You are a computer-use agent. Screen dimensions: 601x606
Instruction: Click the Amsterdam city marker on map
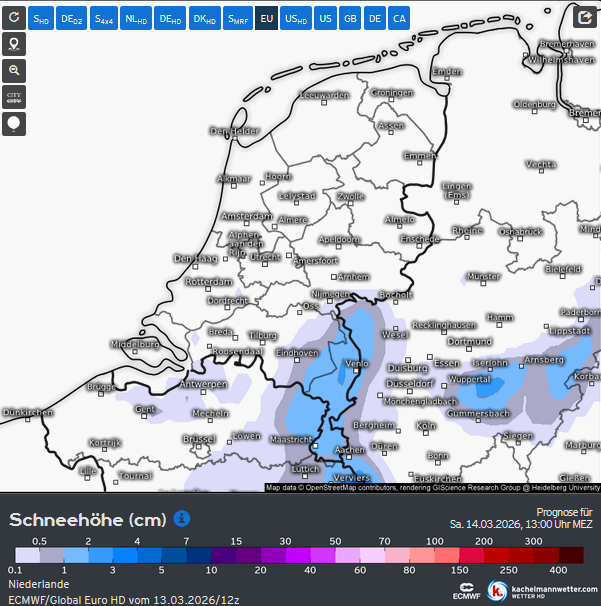pyautogui.click(x=247, y=223)
